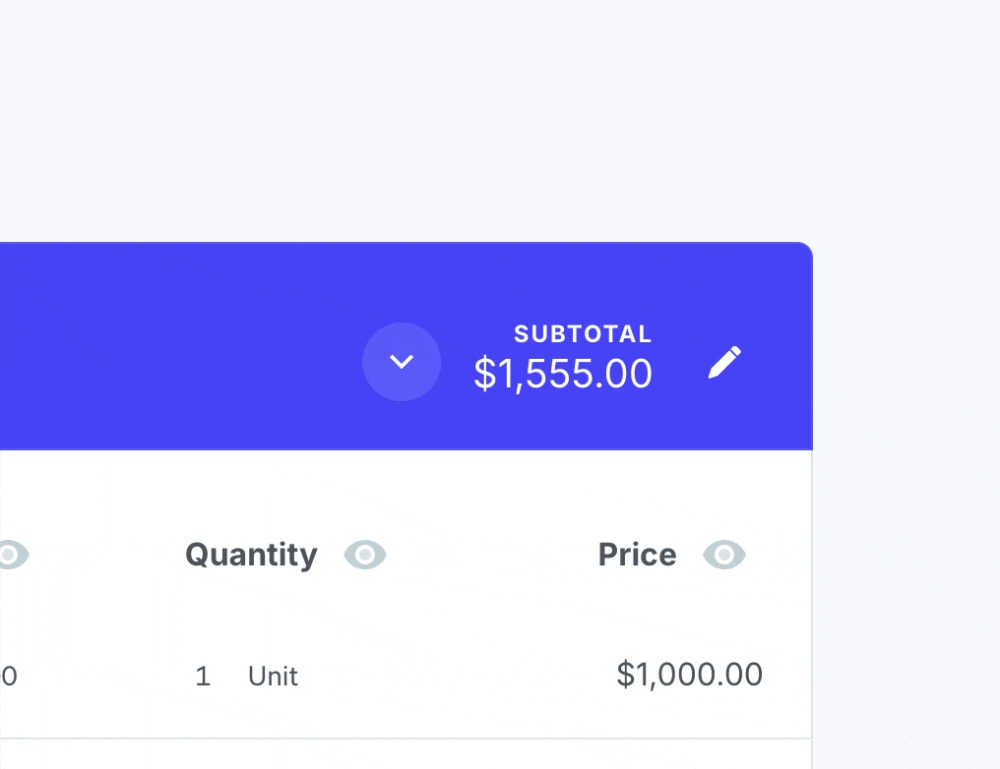Toggle Price column visibility eye icon
1000x769 pixels.
[724, 554]
